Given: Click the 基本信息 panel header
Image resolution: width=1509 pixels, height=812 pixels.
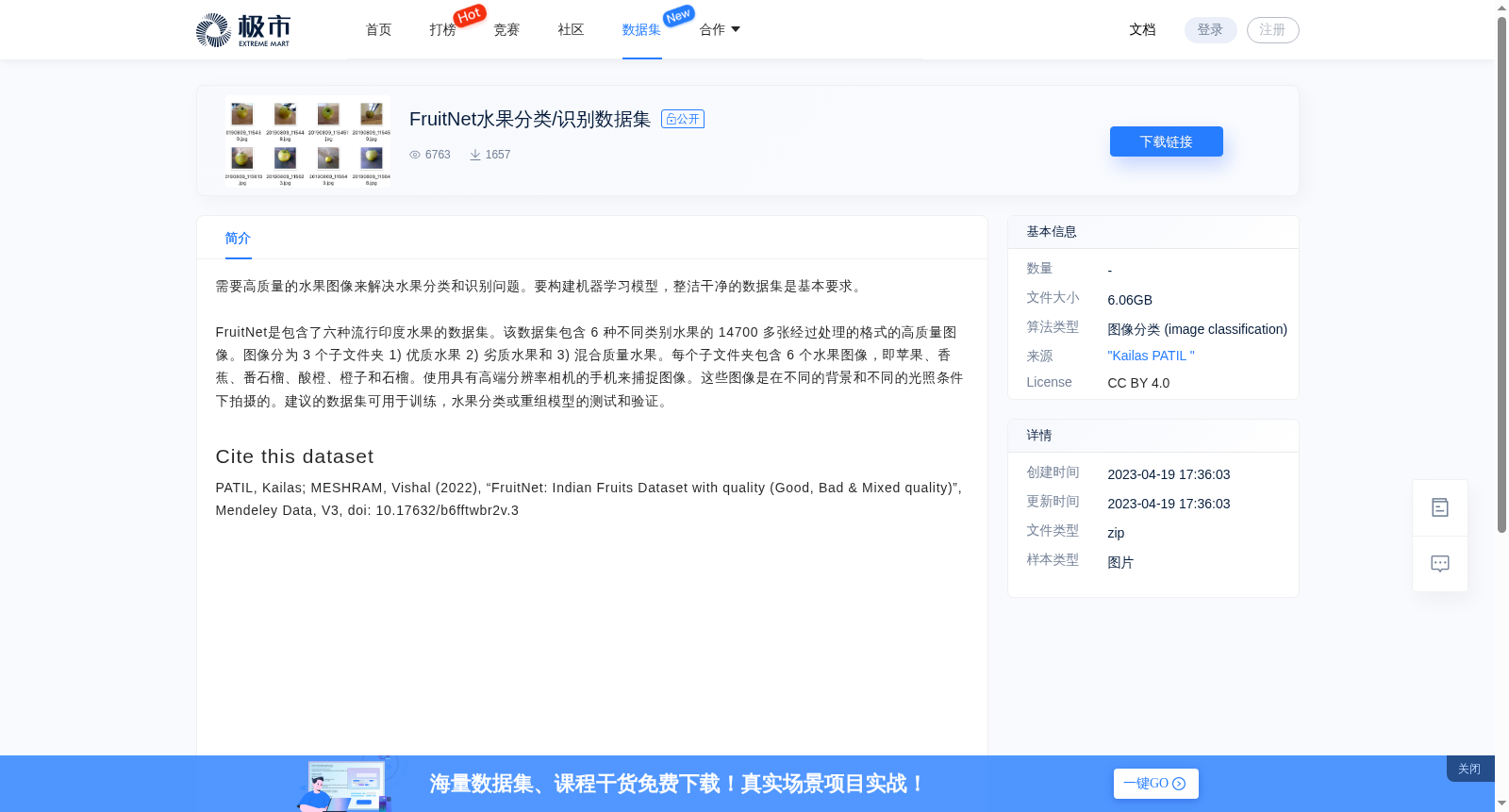Looking at the screenshot, I should pos(1152,232).
